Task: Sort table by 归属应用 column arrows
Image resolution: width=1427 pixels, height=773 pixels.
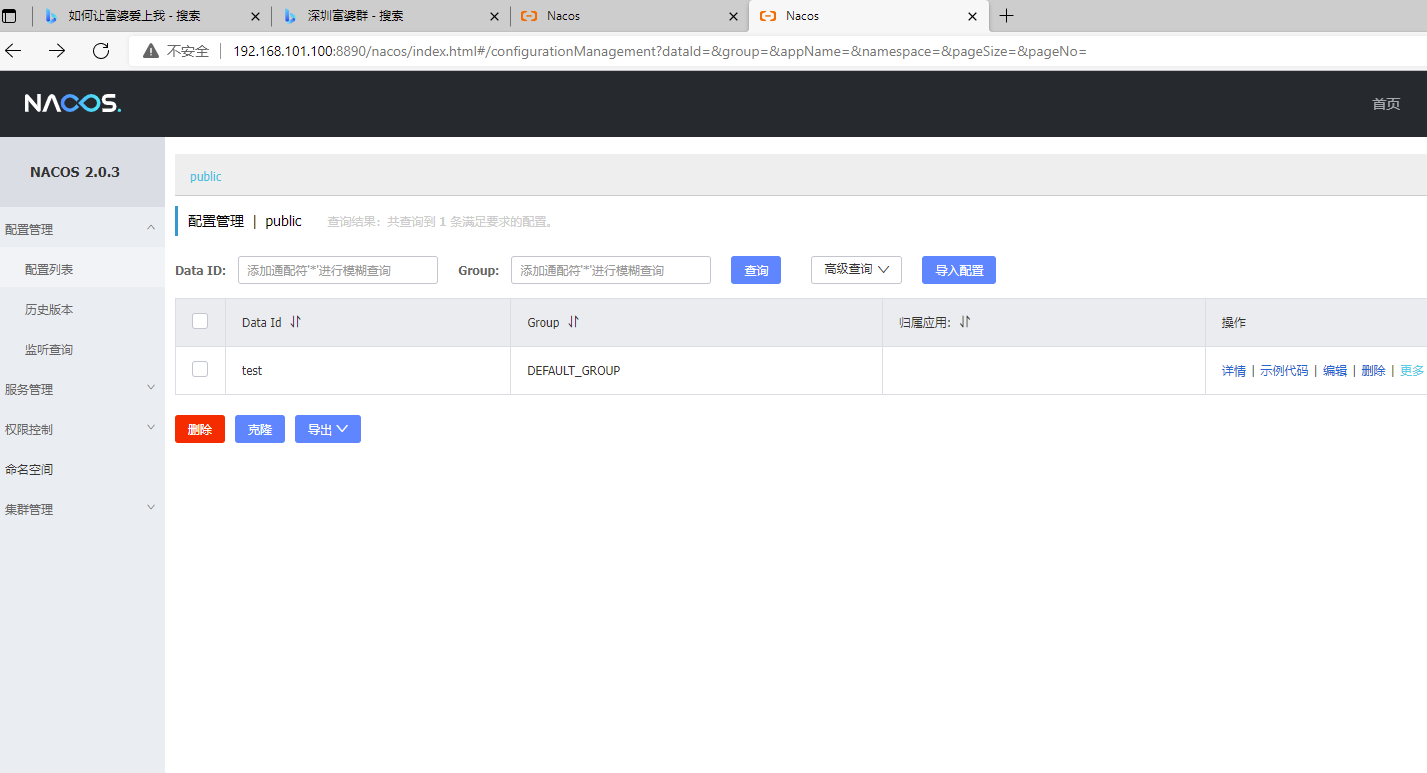Action: [x=965, y=322]
